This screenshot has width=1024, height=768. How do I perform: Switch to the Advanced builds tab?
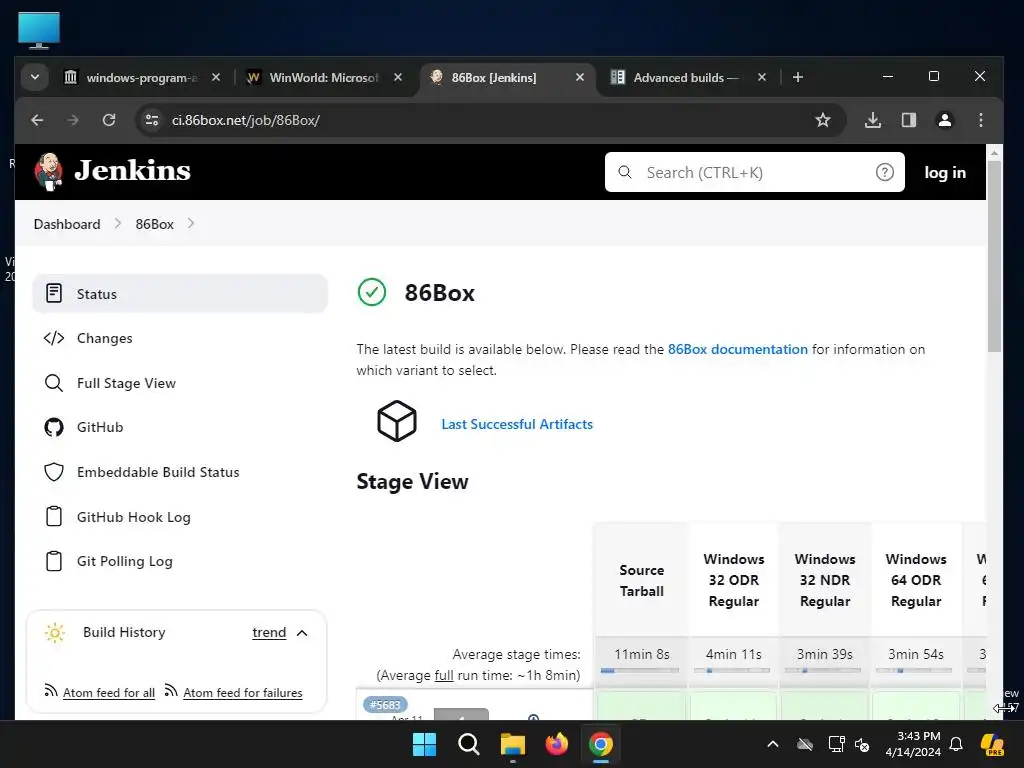(686, 78)
